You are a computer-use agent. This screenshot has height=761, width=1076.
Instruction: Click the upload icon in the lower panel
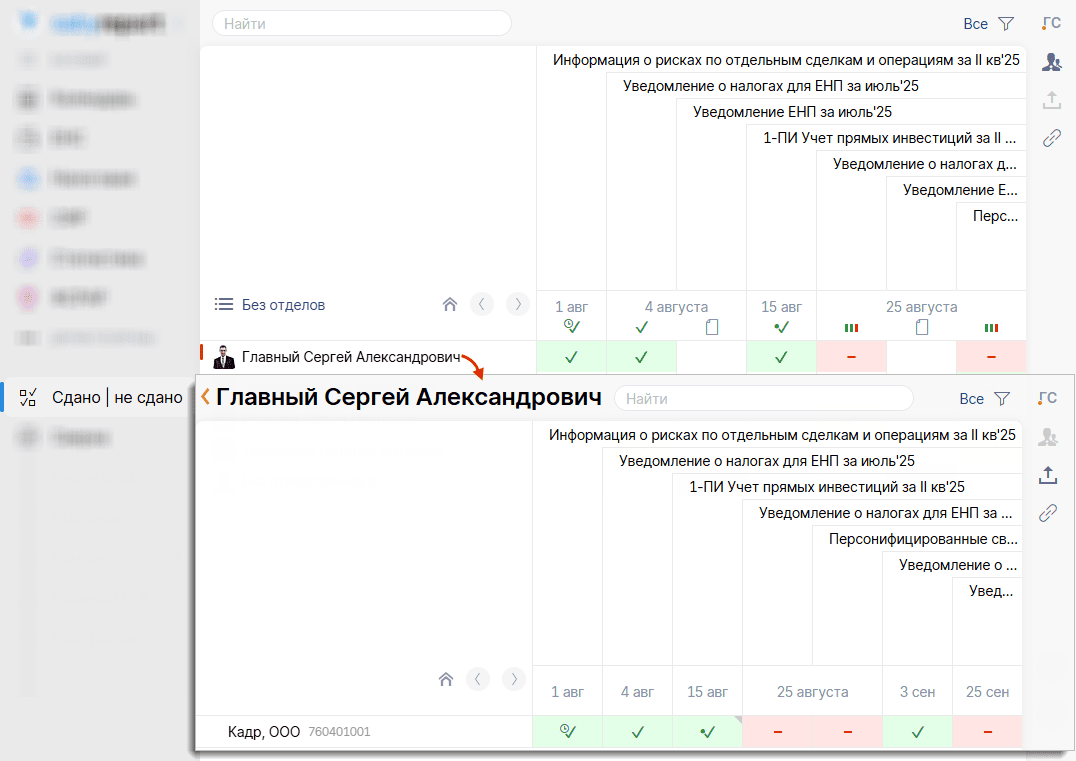1048,475
